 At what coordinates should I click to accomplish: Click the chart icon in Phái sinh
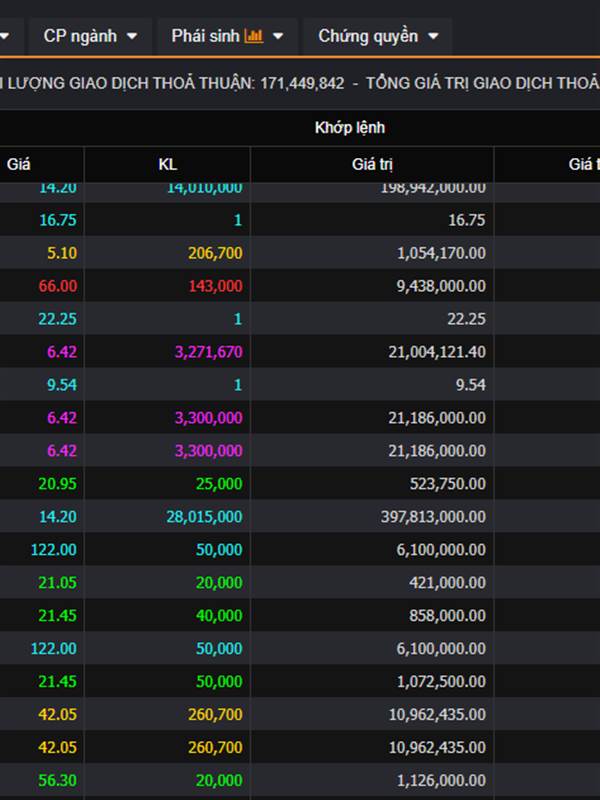click(x=254, y=36)
